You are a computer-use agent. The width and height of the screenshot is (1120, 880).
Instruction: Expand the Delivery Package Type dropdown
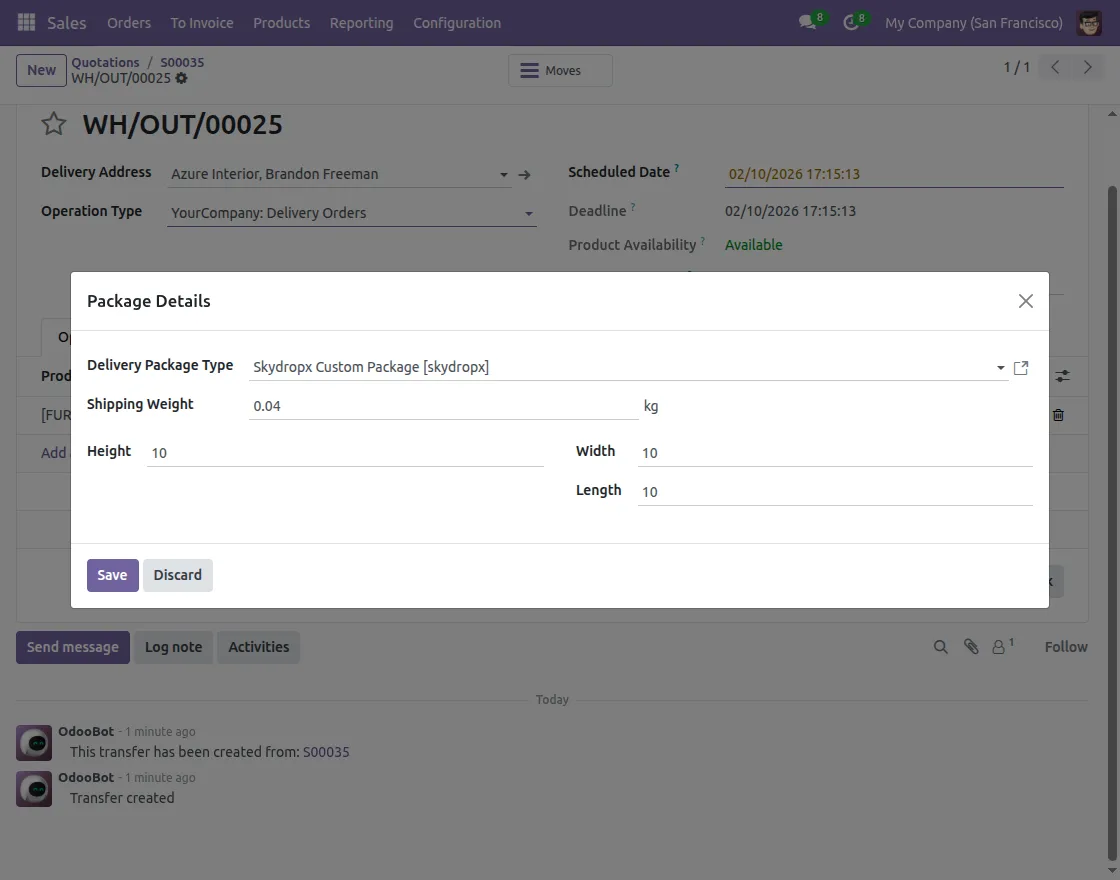(1000, 368)
